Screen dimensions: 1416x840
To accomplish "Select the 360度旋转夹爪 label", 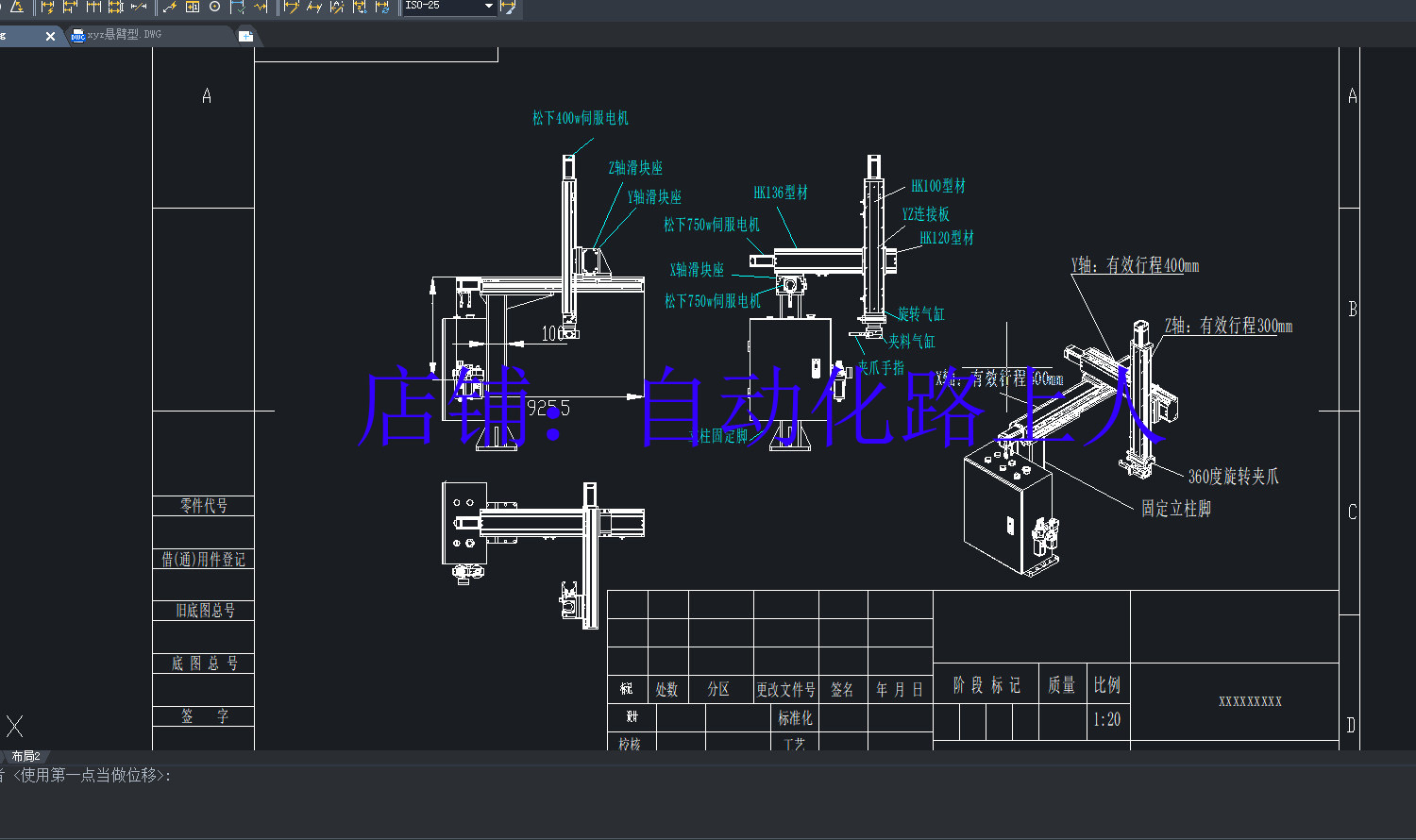I will coord(1233,477).
